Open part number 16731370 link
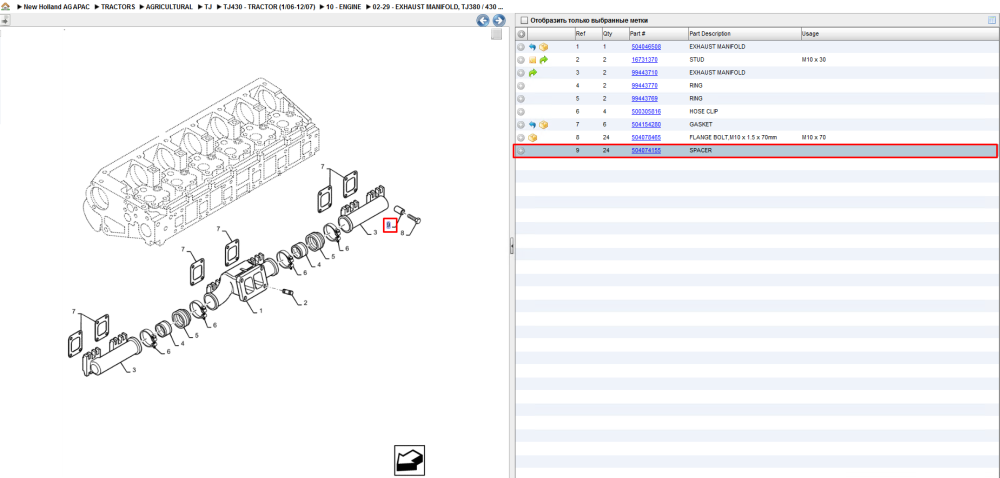 tap(644, 60)
